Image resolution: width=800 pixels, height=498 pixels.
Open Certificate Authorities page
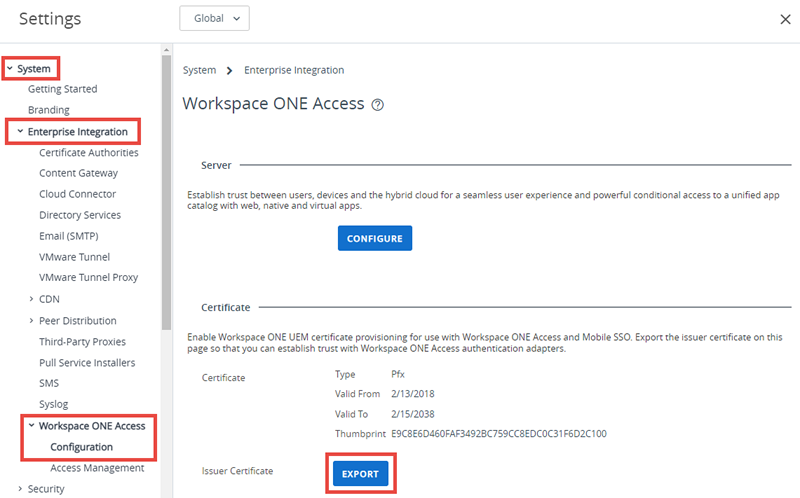pyautogui.click(x=89, y=153)
